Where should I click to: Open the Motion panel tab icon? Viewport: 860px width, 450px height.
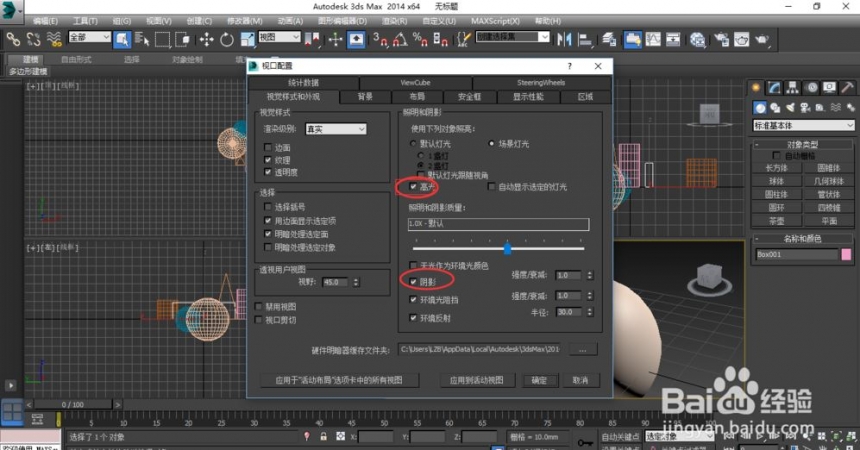[811, 87]
